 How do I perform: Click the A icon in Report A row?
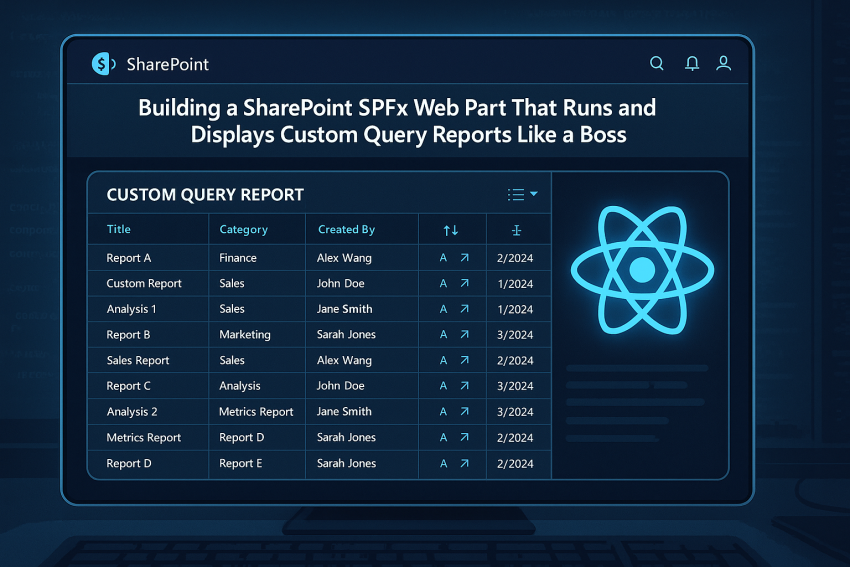443,258
